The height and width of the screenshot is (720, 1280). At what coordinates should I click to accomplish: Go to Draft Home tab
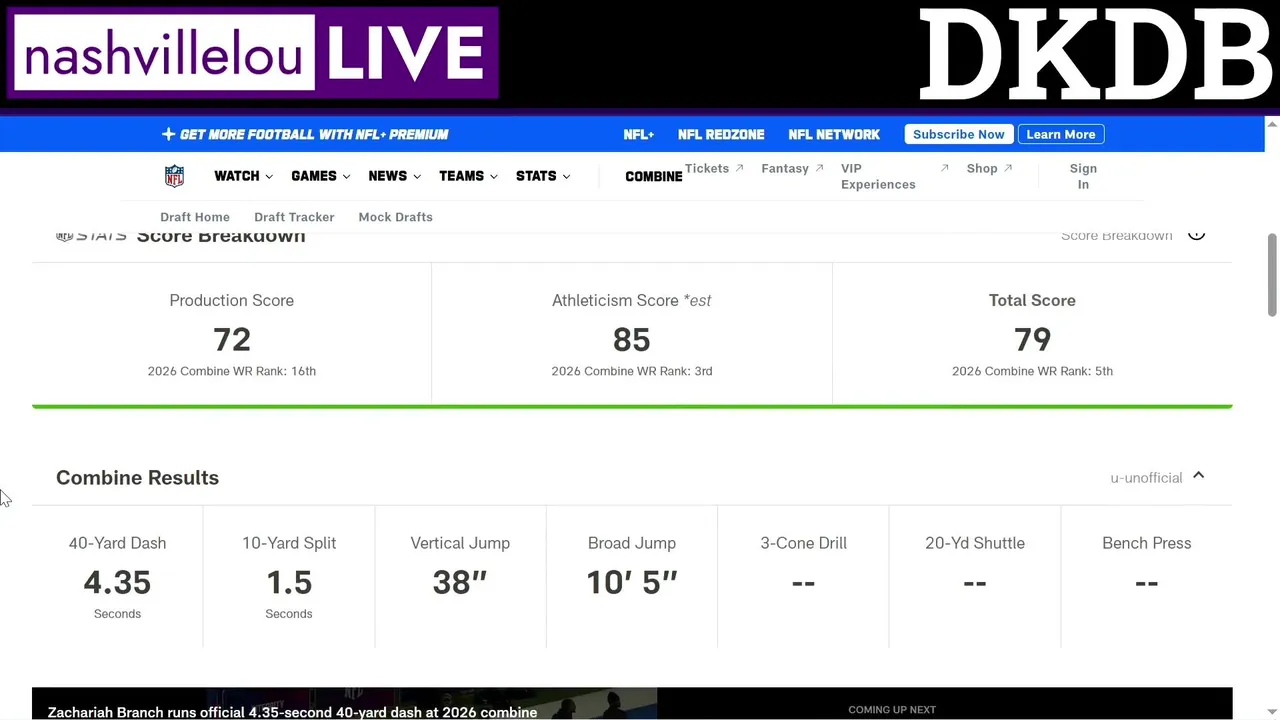[x=195, y=217]
